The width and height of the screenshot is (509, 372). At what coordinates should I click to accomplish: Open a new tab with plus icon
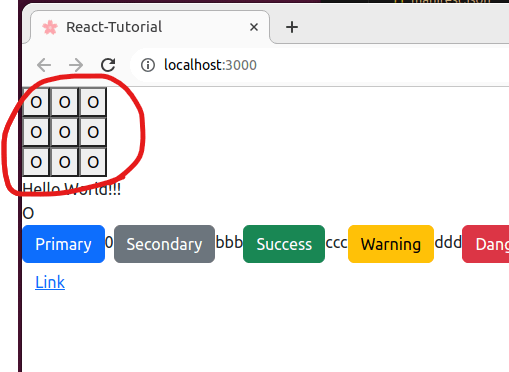[292, 27]
